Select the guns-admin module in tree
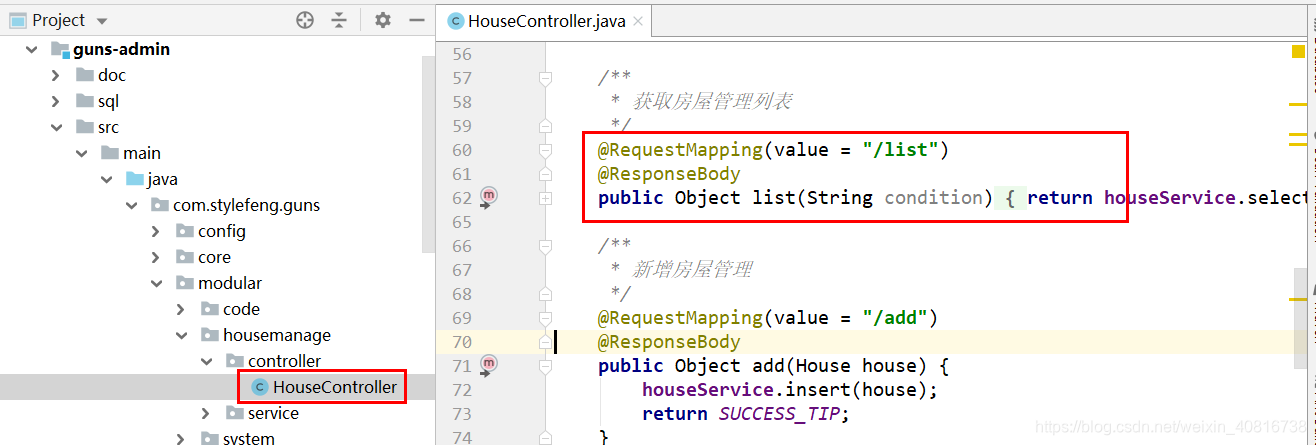This screenshot has height=445, width=1316. pyautogui.click(x=122, y=49)
